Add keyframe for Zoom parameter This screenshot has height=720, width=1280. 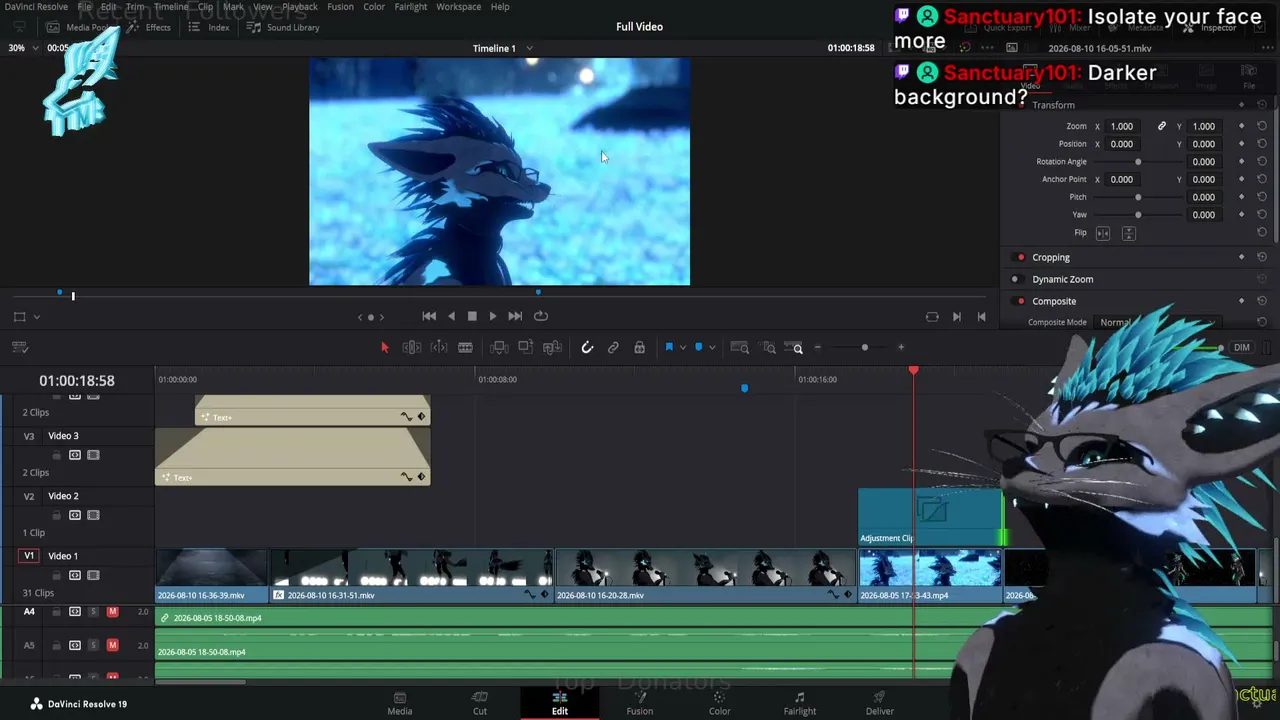(1242, 127)
